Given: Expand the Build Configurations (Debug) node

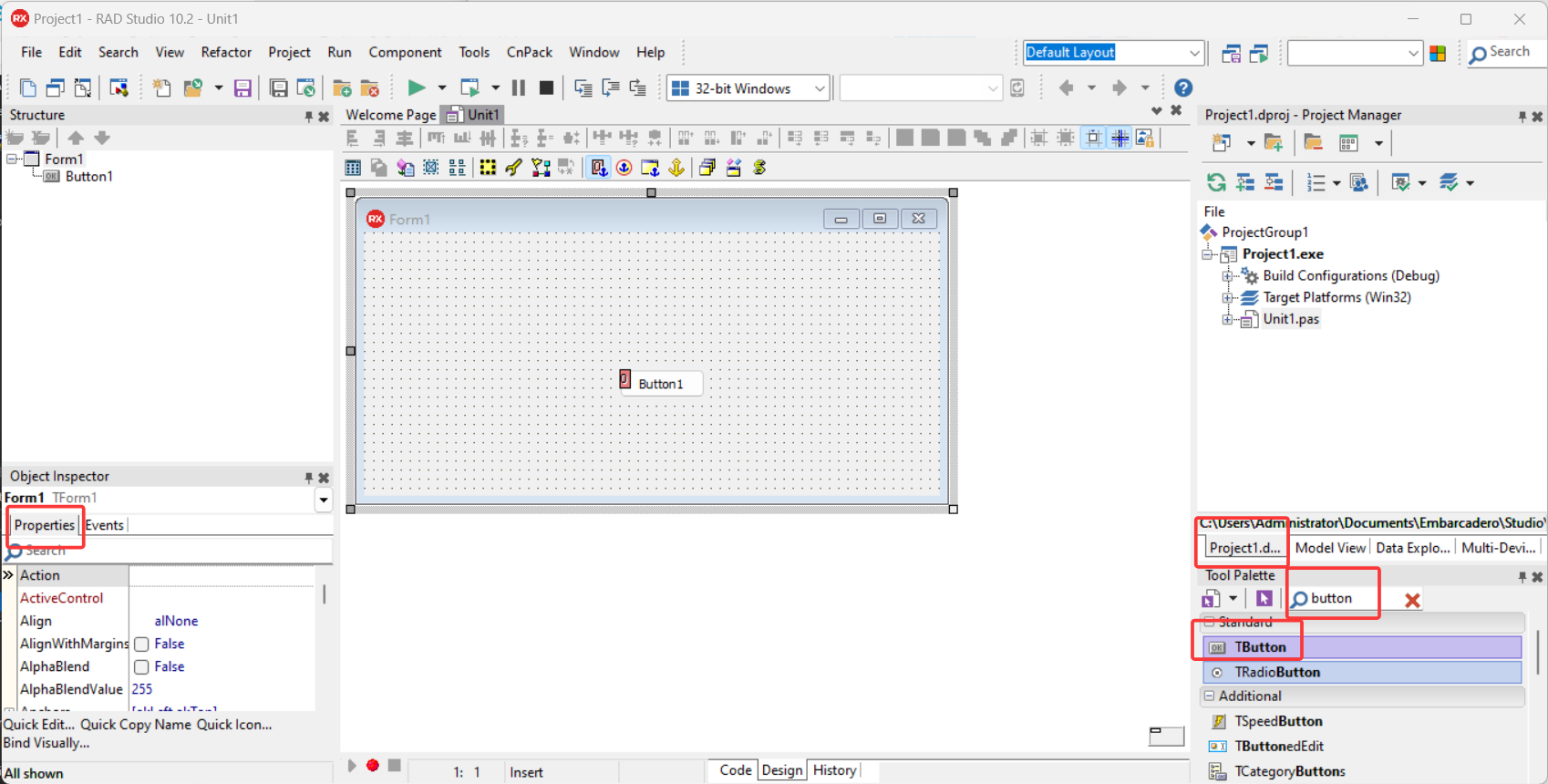Looking at the screenshot, I should pyautogui.click(x=1228, y=276).
